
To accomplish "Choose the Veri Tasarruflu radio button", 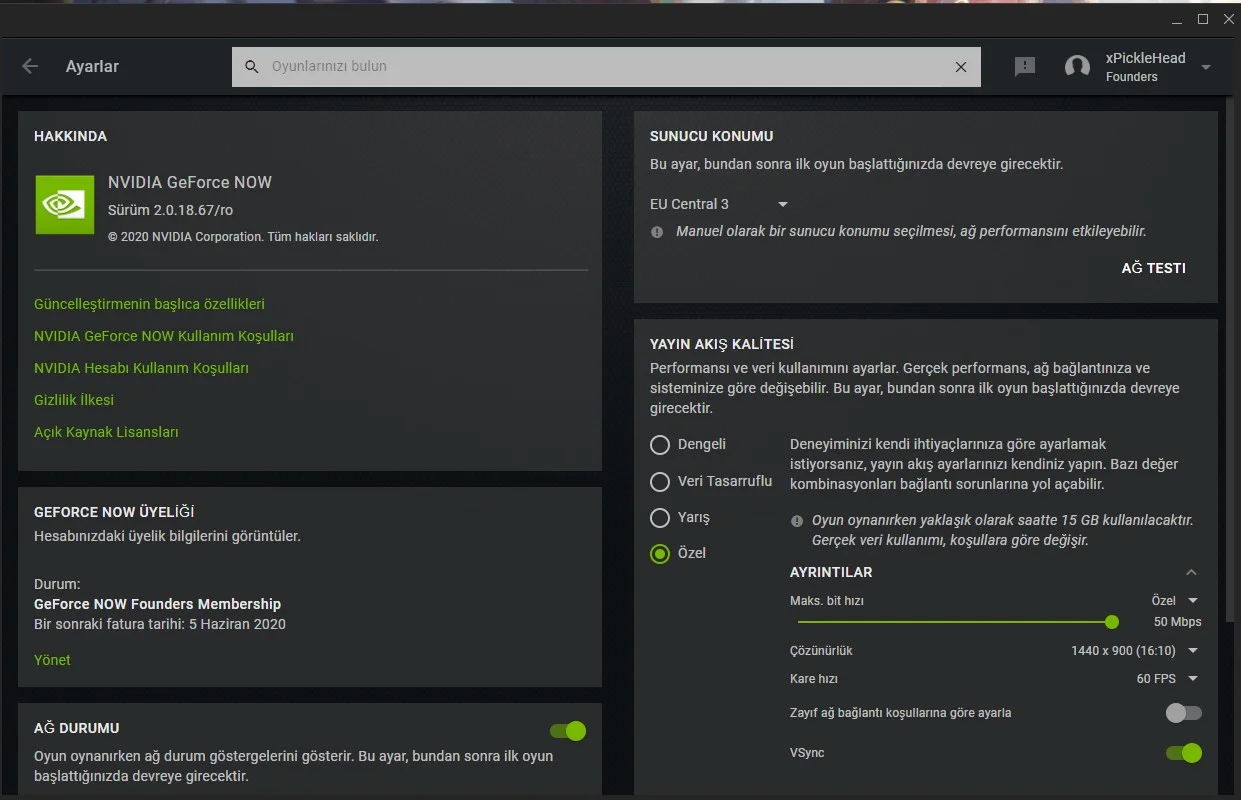I will click(x=660, y=482).
